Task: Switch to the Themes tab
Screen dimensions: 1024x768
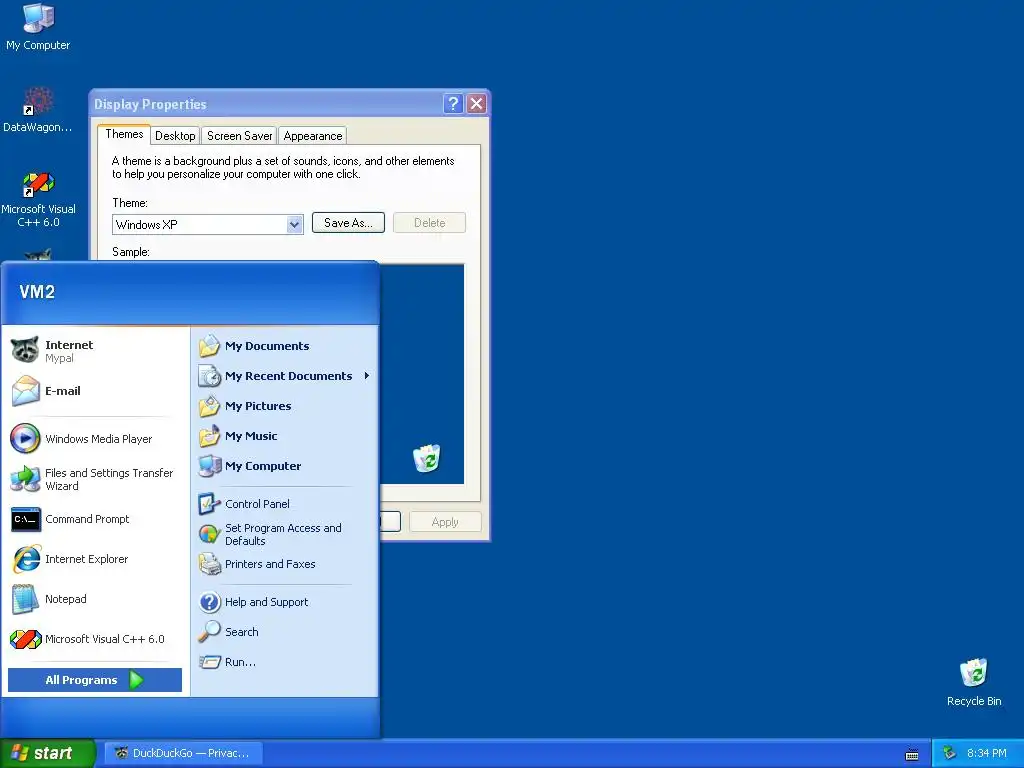Action: click(x=124, y=134)
